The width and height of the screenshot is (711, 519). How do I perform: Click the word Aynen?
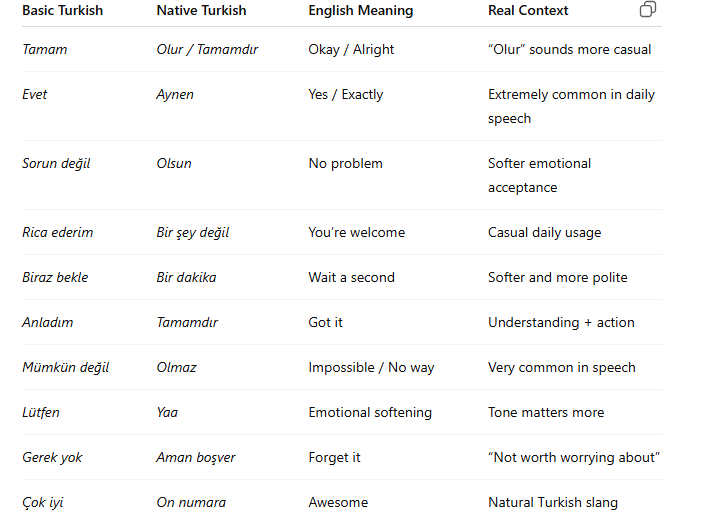(175, 95)
